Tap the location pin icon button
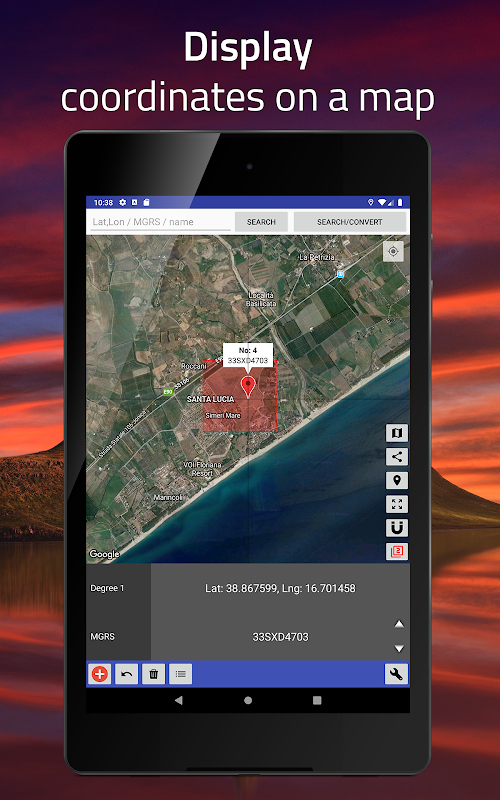This screenshot has width=500, height=800. [x=396, y=480]
